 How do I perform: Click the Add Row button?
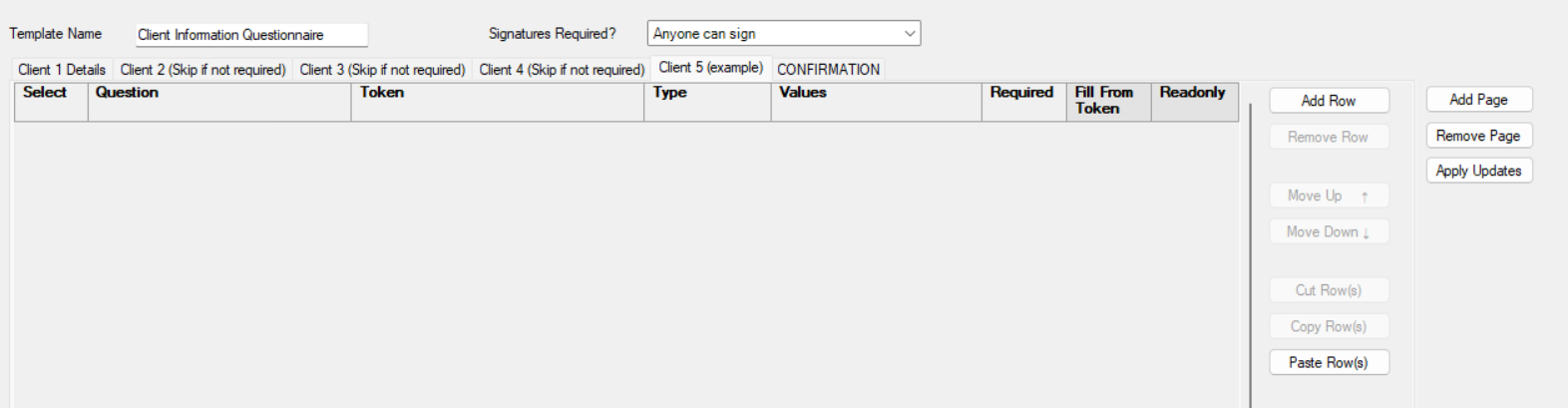tap(1329, 101)
